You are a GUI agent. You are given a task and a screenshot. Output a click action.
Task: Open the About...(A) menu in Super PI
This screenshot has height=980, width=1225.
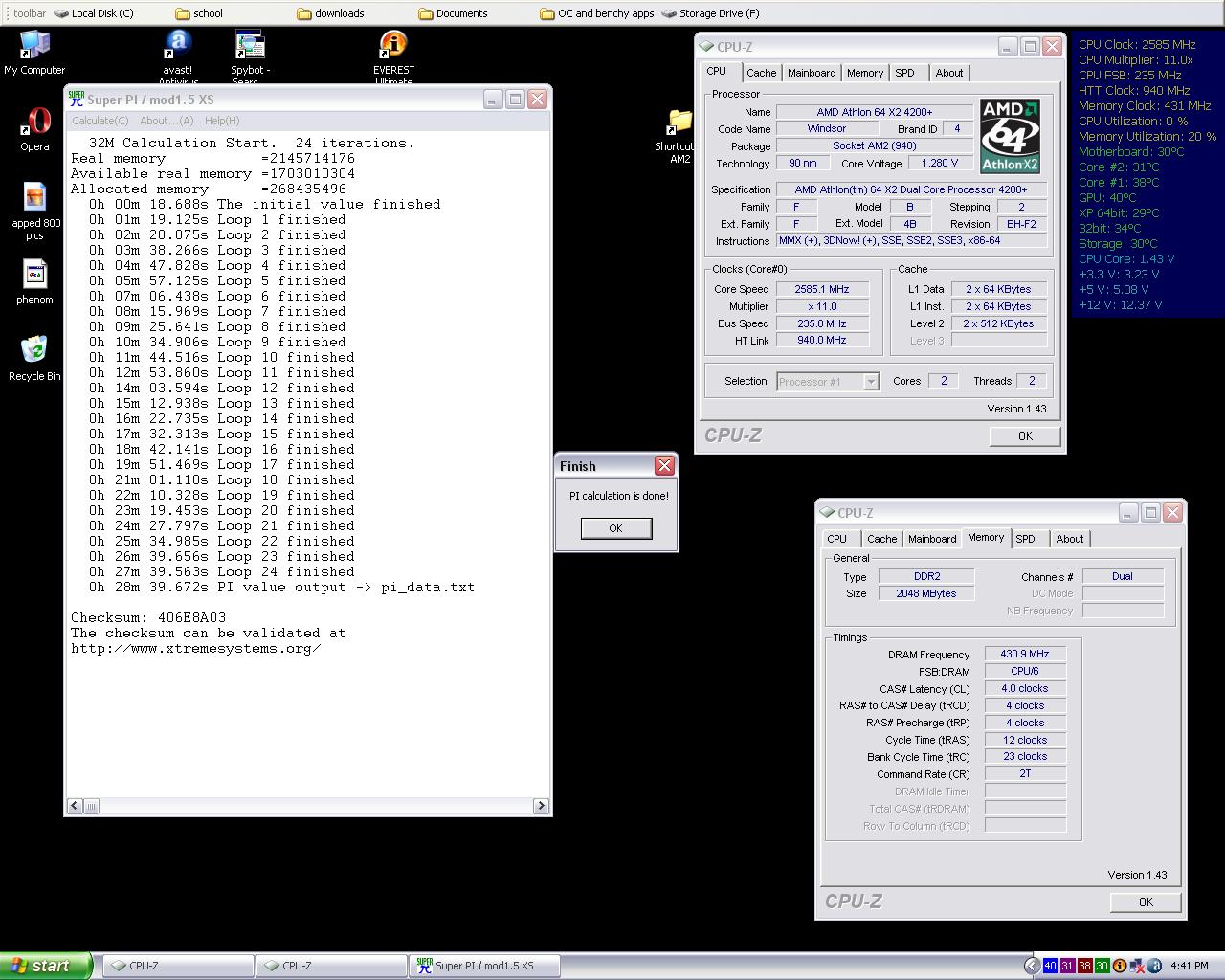(x=167, y=121)
